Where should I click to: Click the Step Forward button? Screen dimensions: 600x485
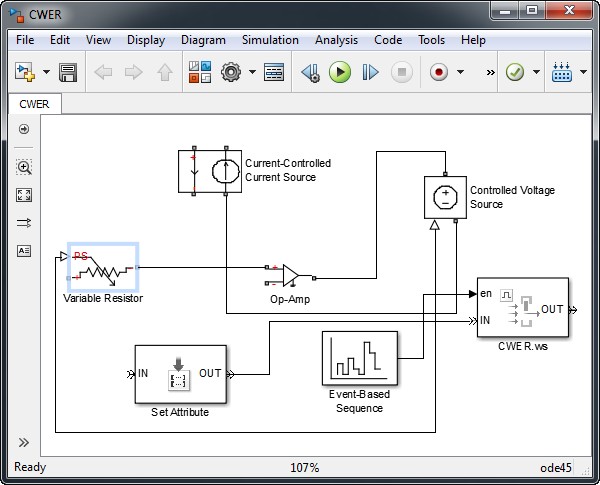pyautogui.click(x=371, y=72)
